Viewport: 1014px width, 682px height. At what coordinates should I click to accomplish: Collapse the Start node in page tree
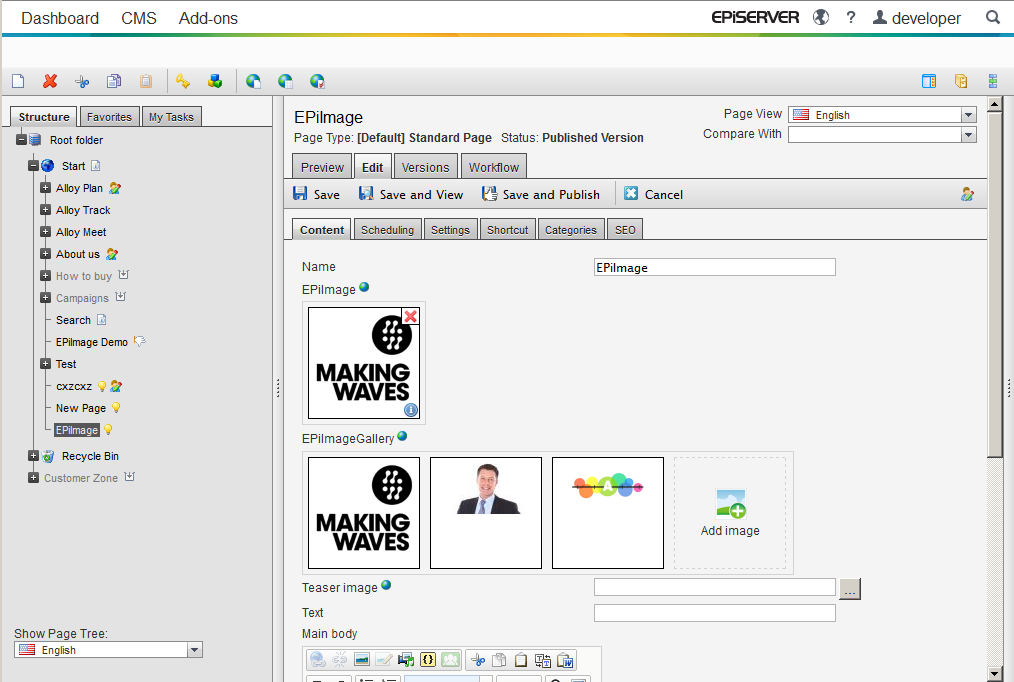(33, 166)
